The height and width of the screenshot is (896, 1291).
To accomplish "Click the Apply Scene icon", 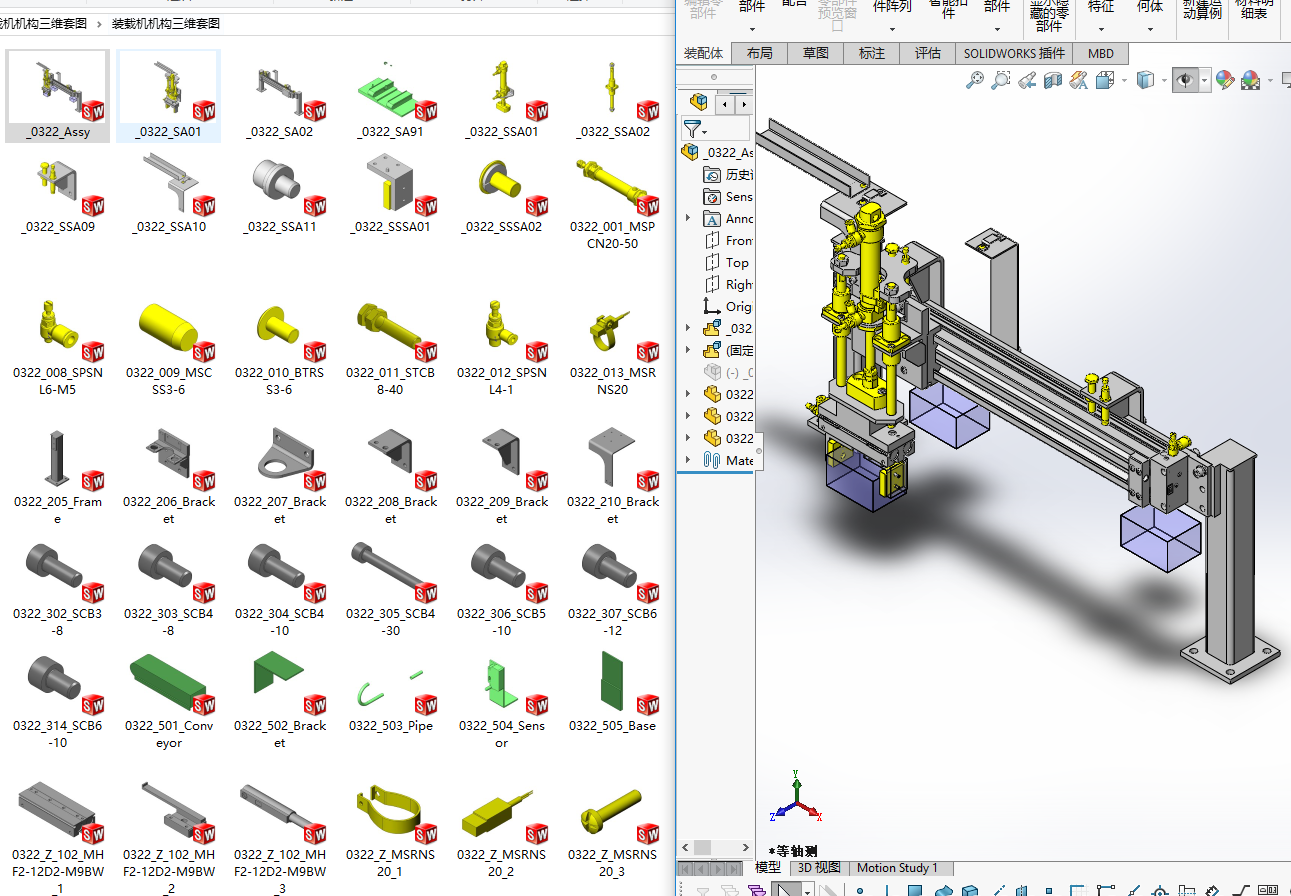I will pyautogui.click(x=1250, y=81).
